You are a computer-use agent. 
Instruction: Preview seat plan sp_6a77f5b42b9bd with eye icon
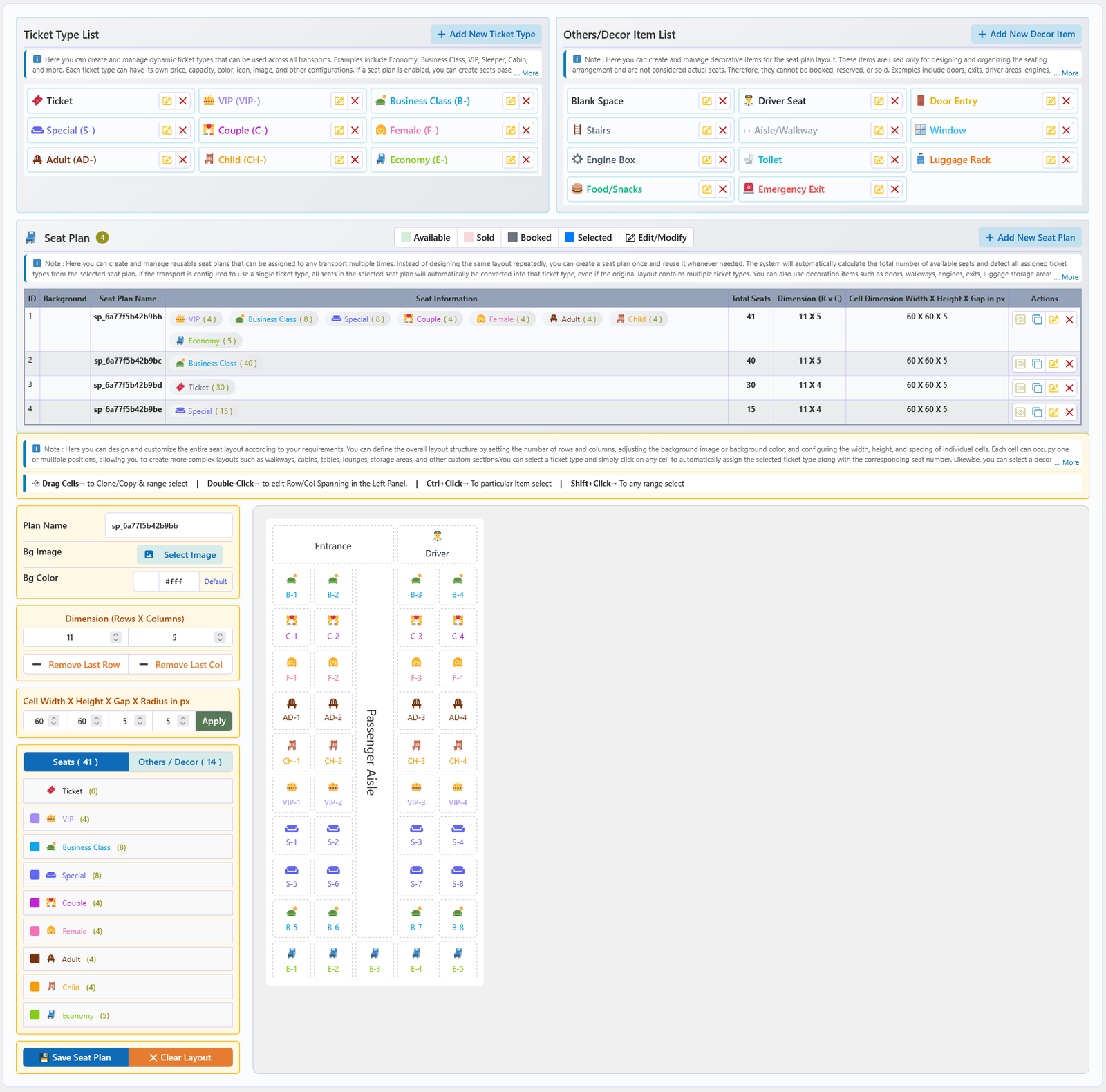[x=1020, y=388]
